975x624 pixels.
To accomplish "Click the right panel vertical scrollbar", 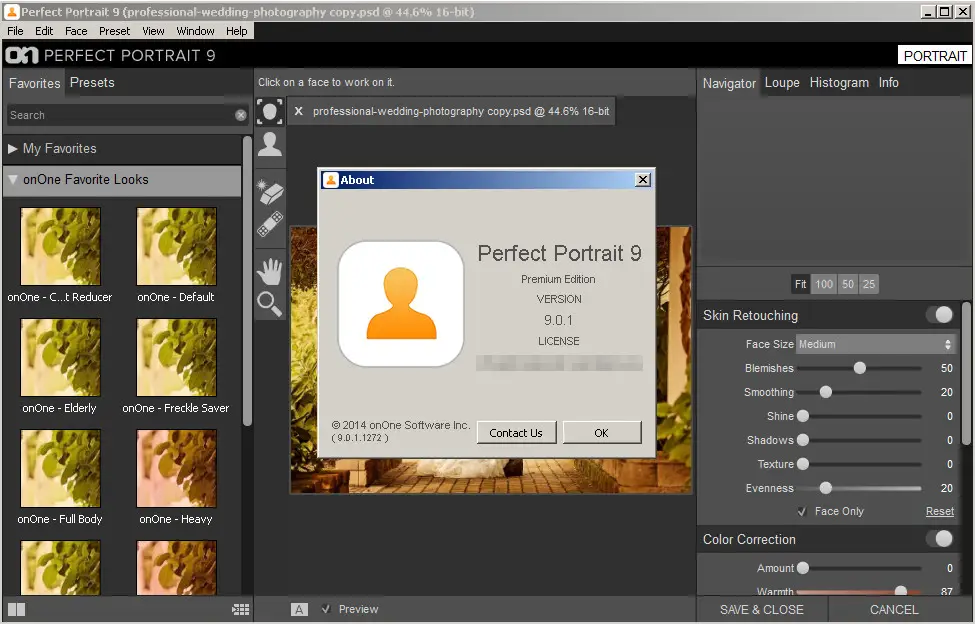I will tap(966, 373).
